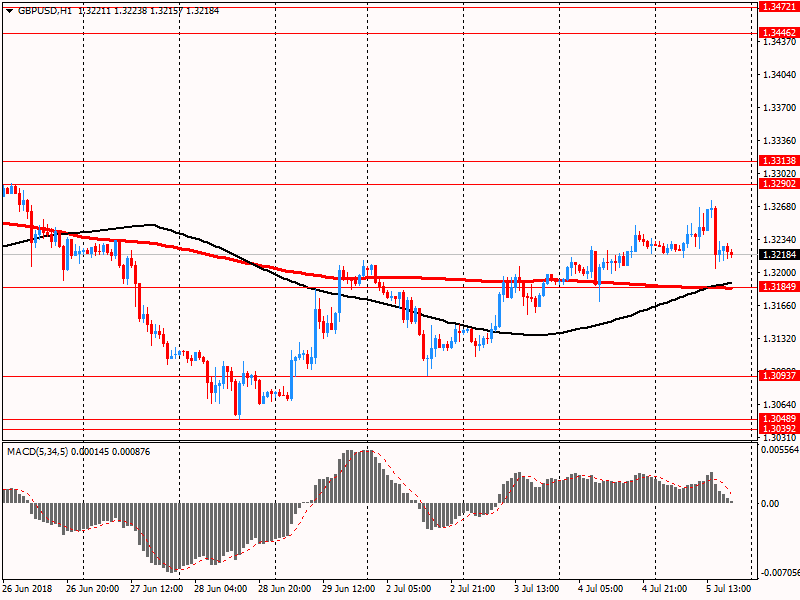
Task: Click the red 1.34462 price level tag
Action: point(779,33)
